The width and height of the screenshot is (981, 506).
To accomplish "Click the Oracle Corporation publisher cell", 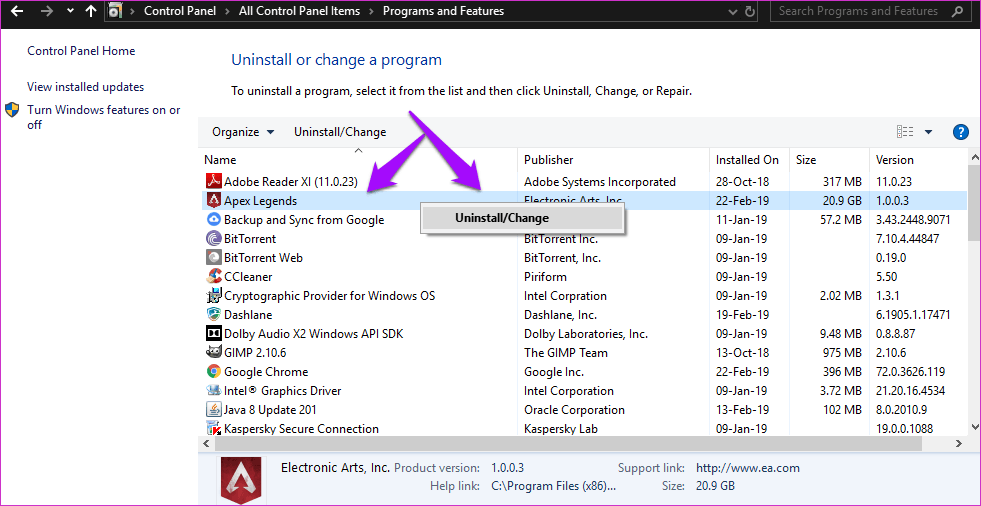I will (x=574, y=410).
